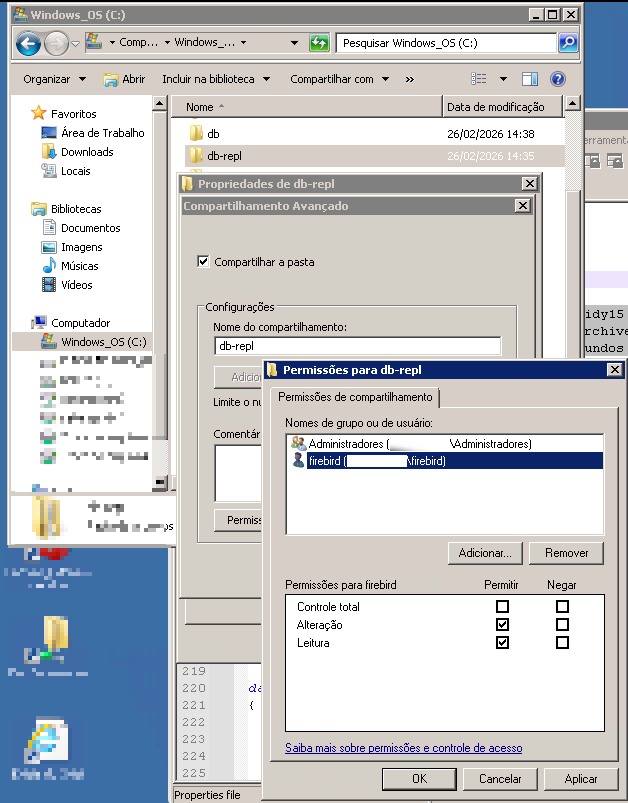Open Downloads in the navigation pane
The width and height of the screenshot is (628, 803).
point(77,152)
